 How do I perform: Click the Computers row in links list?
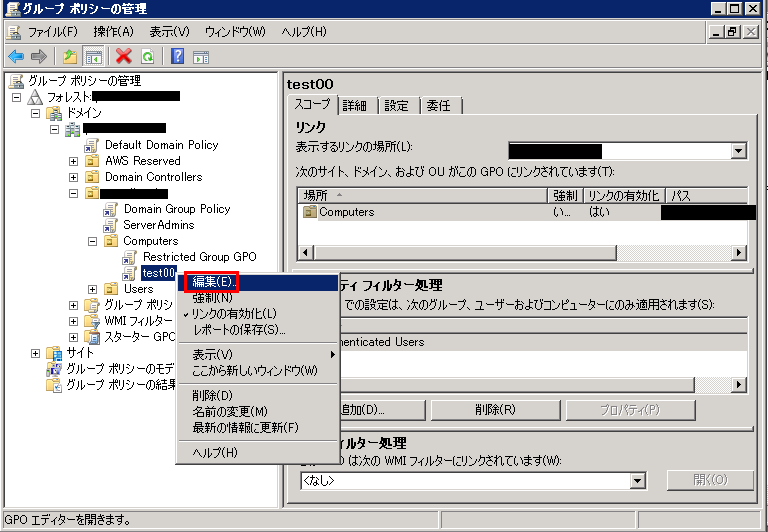pyautogui.click(x=522, y=212)
